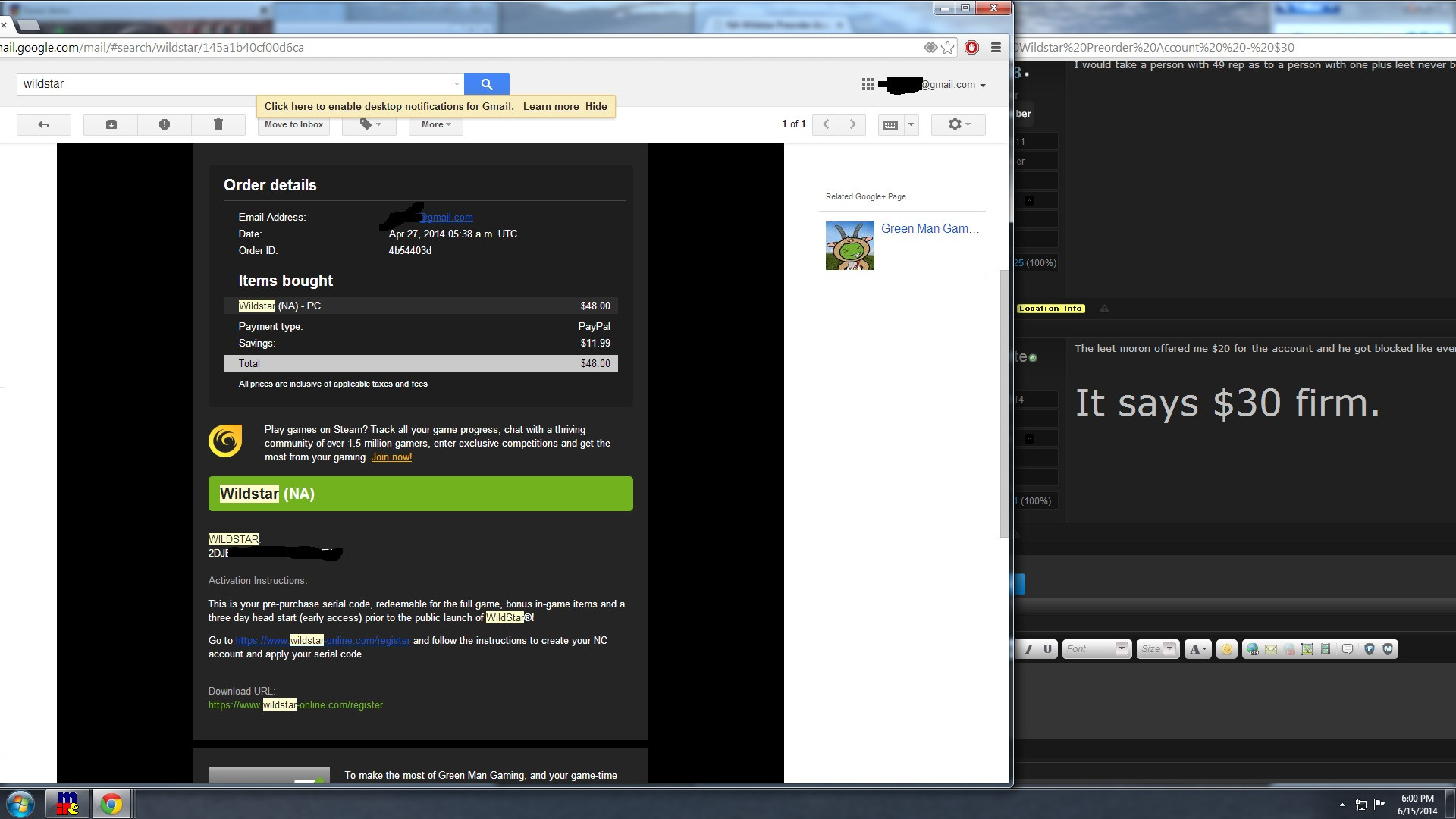Image resolution: width=1456 pixels, height=819 pixels.
Task: Open the Green Man Gaming Google+ page link
Action: click(x=930, y=229)
